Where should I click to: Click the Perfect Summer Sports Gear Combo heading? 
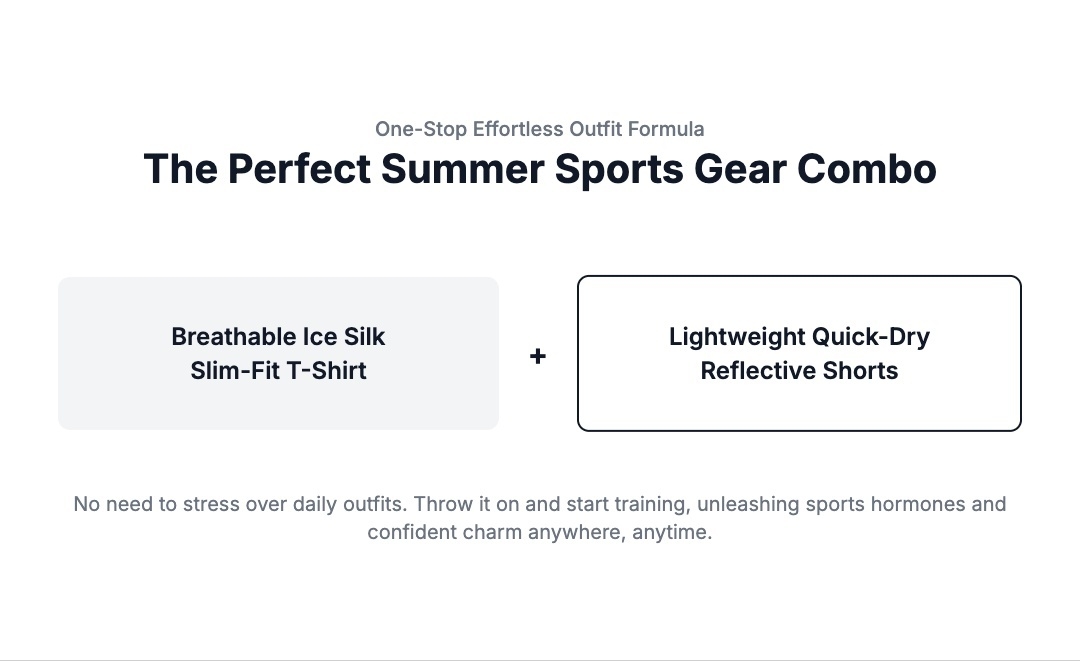coord(540,169)
